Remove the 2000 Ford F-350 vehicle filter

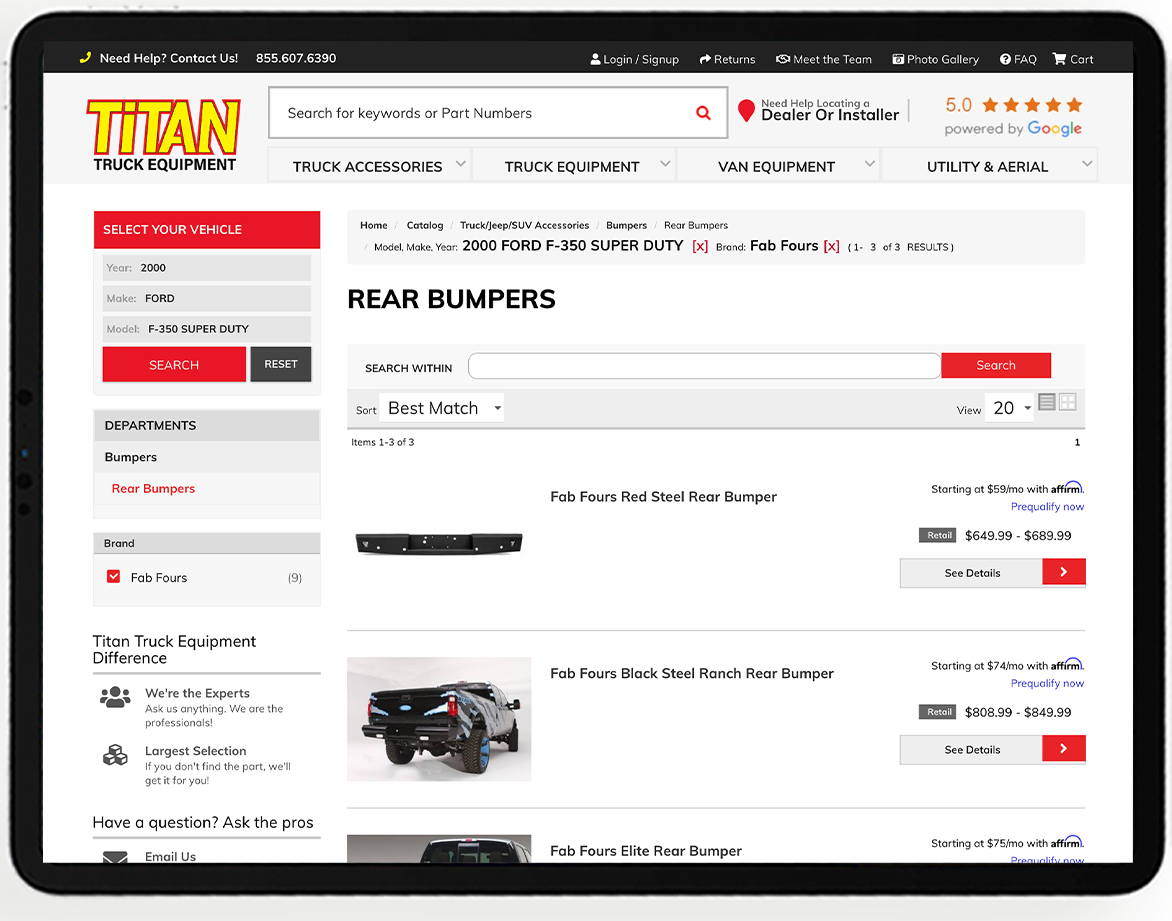(700, 246)
